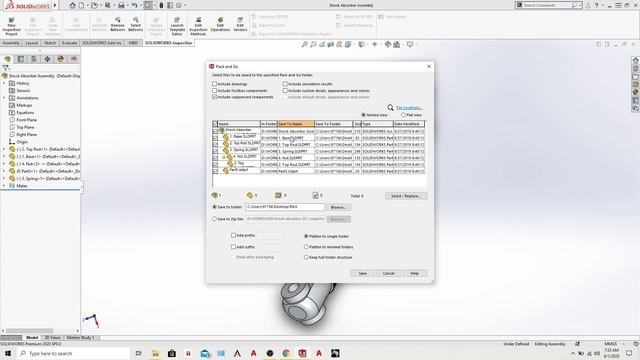Click the Zoom to Fit icon in view toolbar
Image resolution: width=640 pixels, height=360 pixels.
(304, 44)
